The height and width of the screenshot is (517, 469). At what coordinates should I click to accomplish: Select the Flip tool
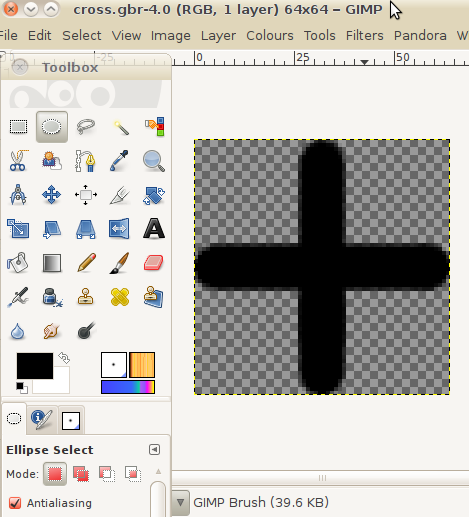tap(119, 229)
